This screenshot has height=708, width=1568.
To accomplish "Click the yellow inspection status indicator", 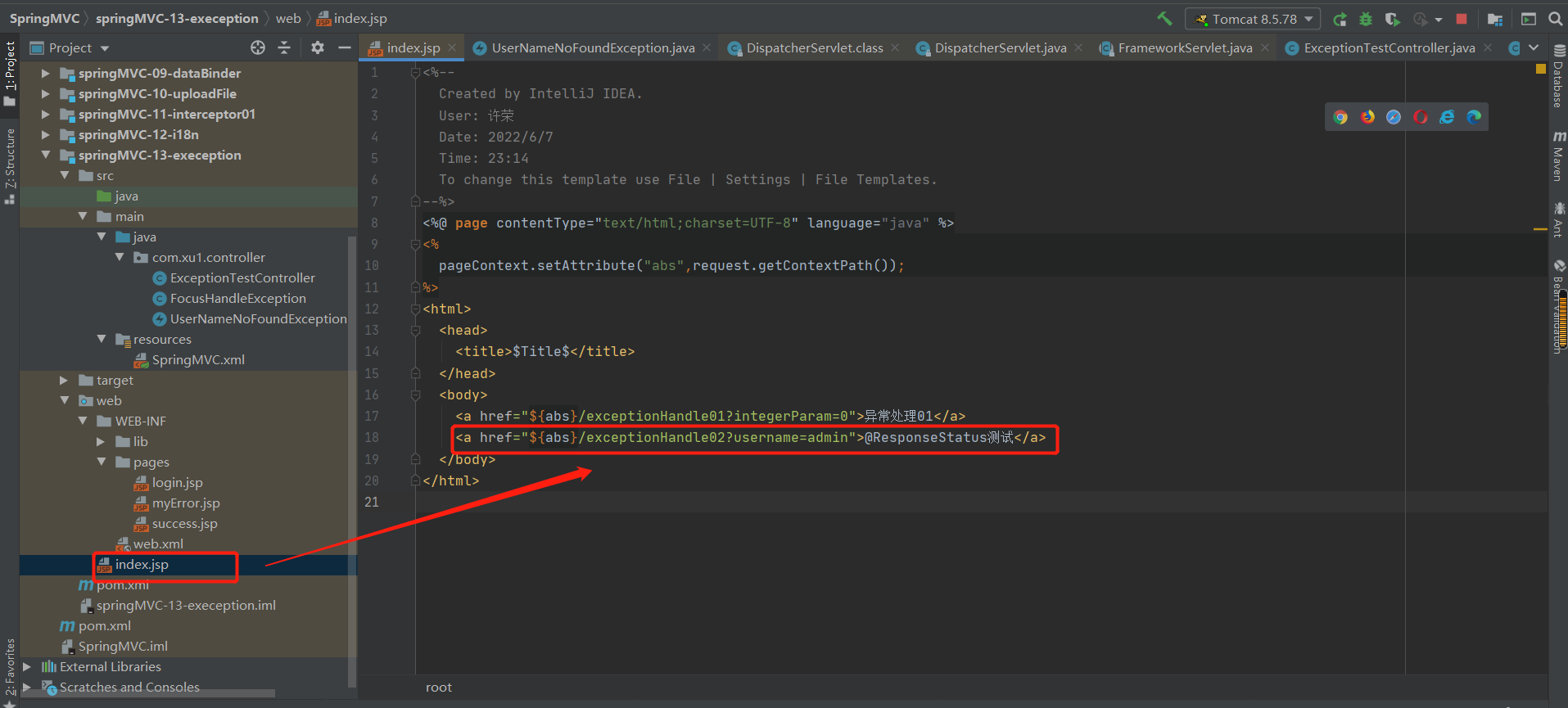I will point(1541,70).
